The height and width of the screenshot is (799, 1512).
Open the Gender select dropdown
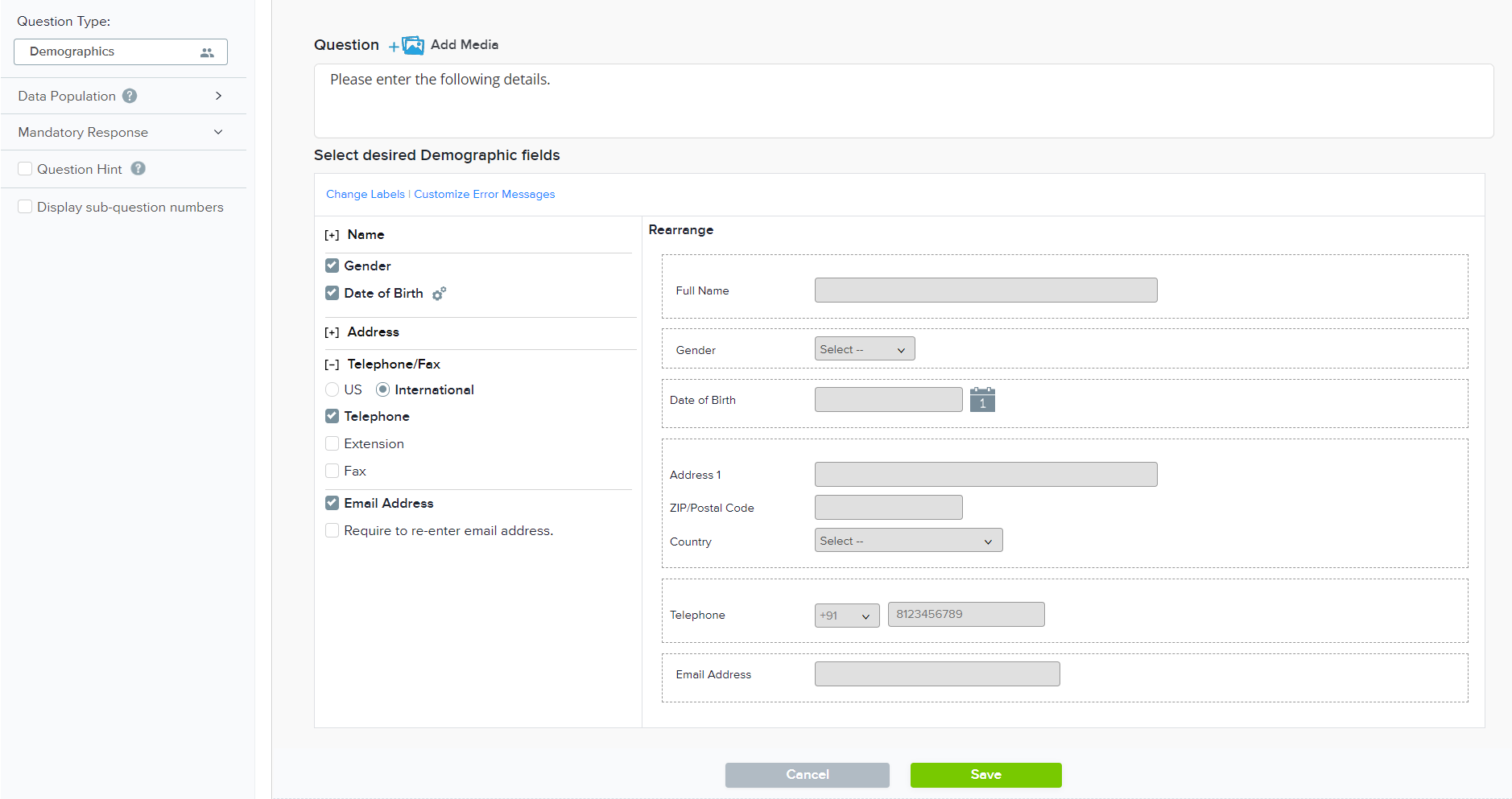click(864, 349)
